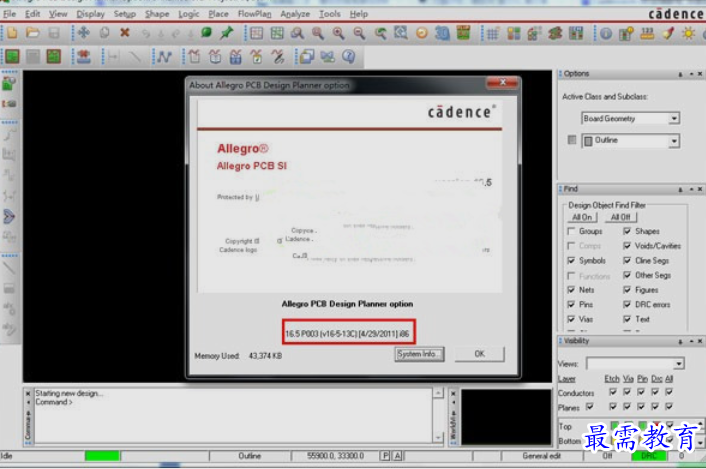This screenshot has width=706, height=469.
Task: Open the File menu
Action: pyautogui.click(x=9, y=14)
